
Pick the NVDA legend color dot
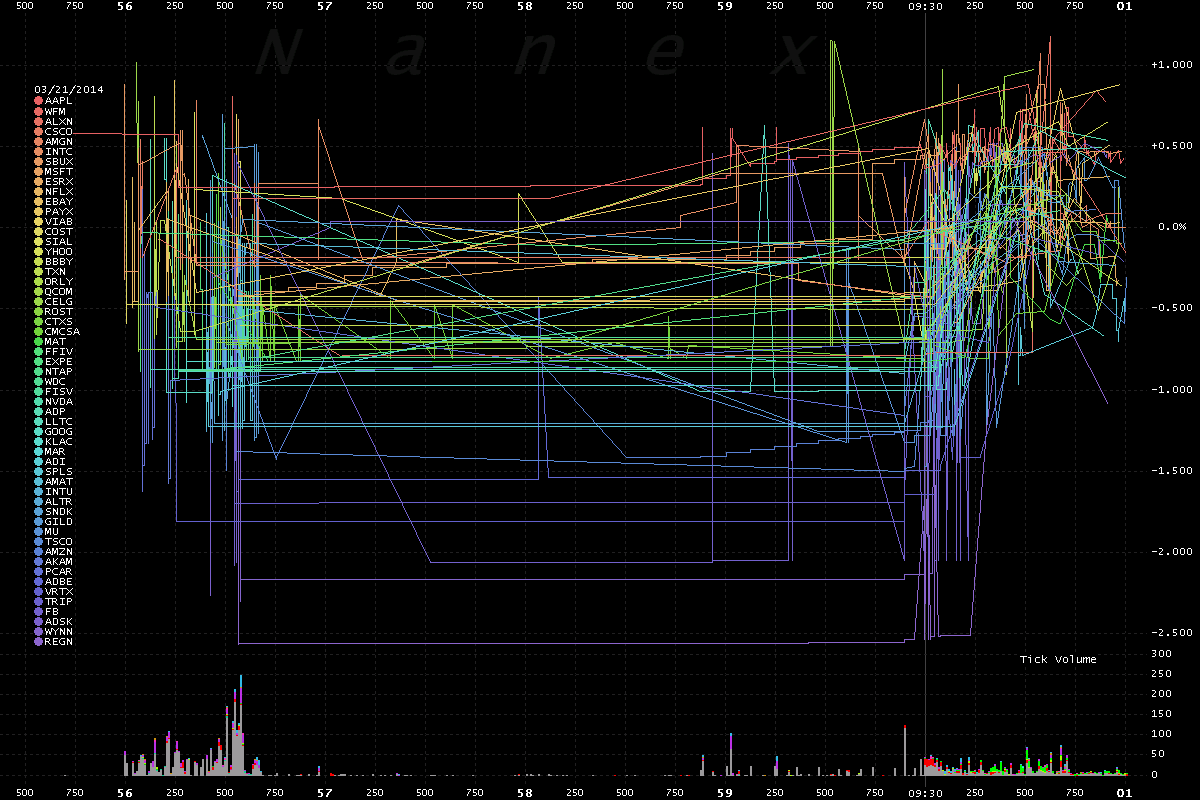point(39,401)
